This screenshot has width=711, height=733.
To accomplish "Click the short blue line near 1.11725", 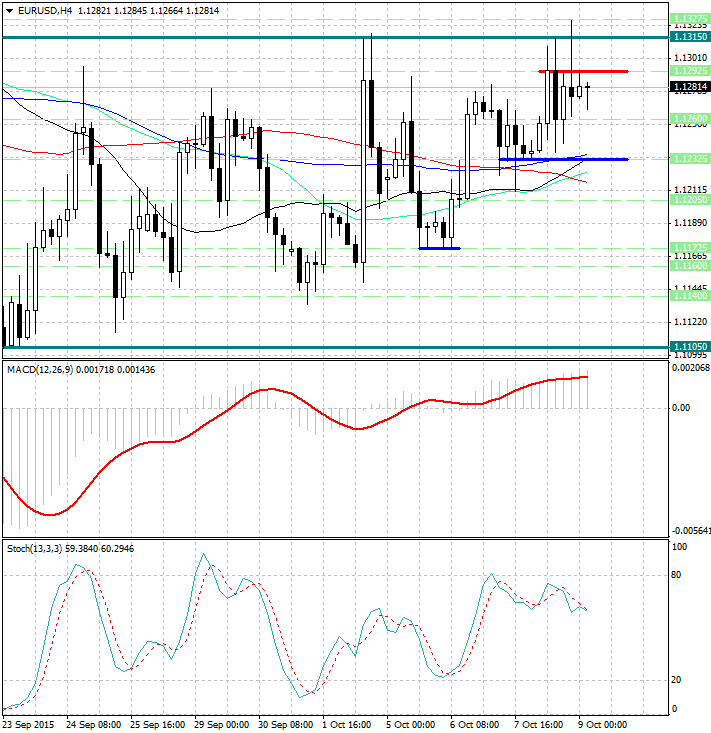I will (439, 248).
